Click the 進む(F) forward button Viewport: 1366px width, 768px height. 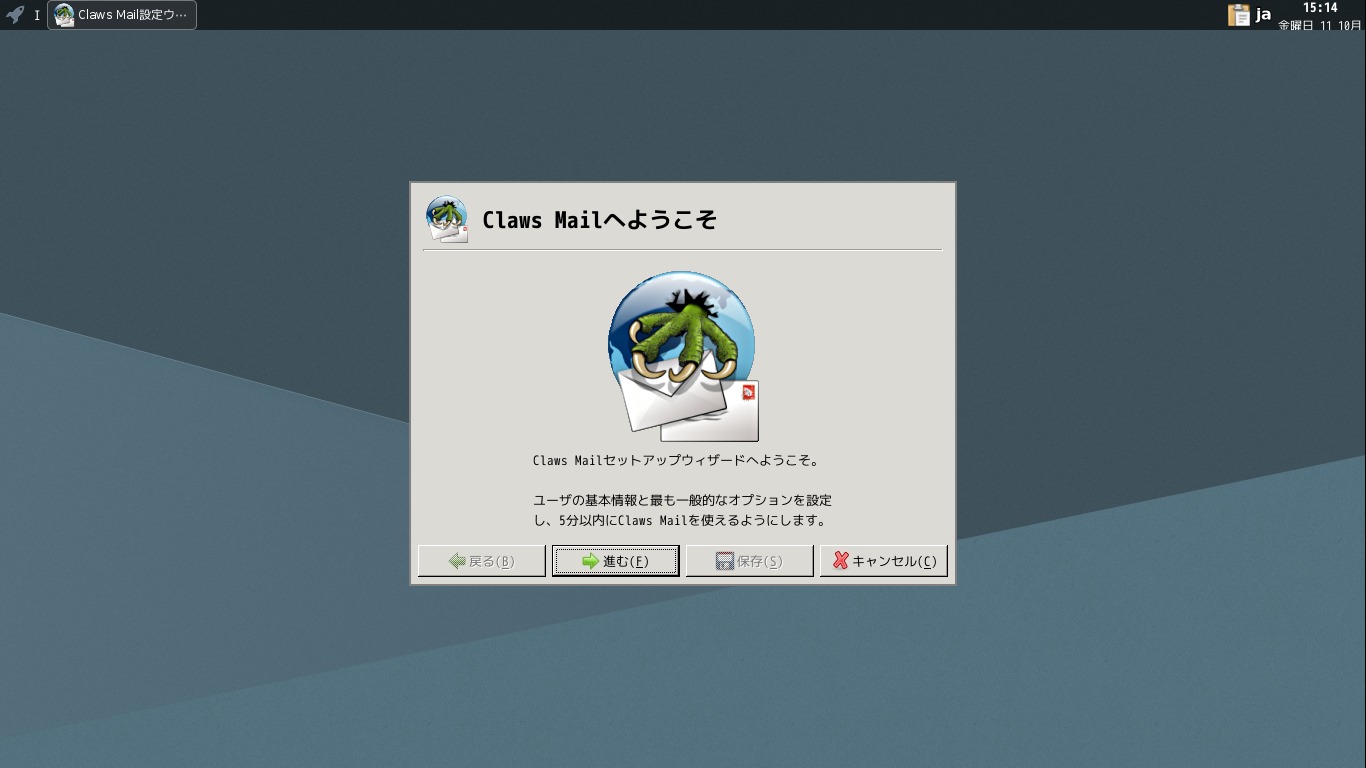point(616,561)
